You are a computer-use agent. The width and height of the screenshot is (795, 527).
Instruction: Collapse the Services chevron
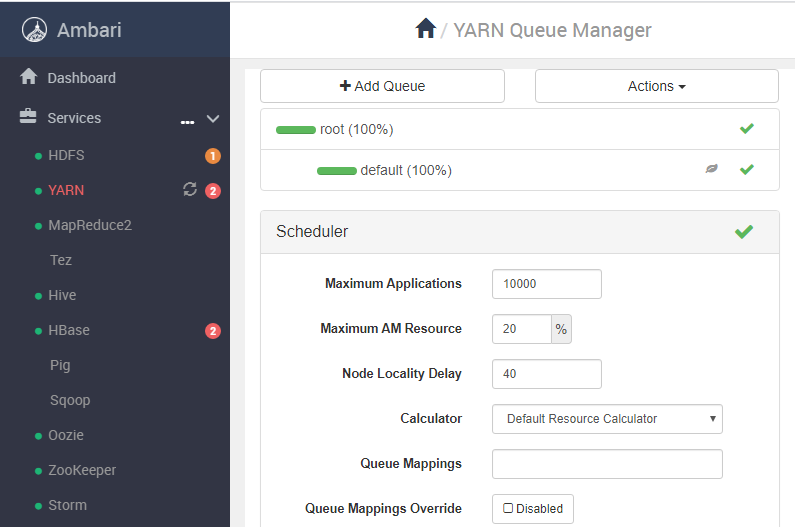(x=213, y=119)
